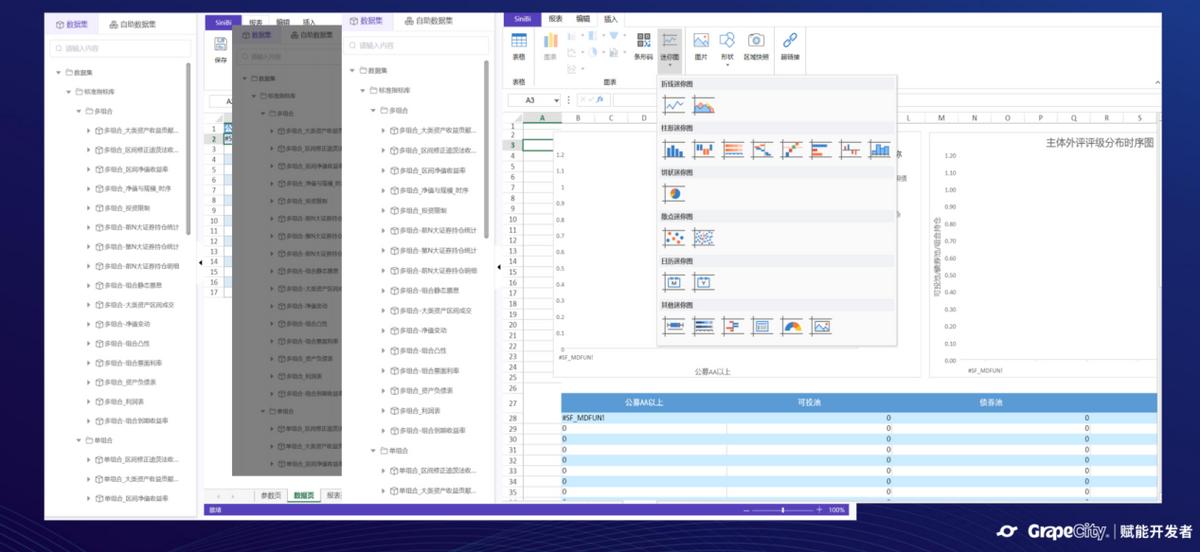Image resolution: width=1200 pixels, height=552 pixels.
Task: Collapse the 多组合 folder in left tree
Action: point(79,111)
